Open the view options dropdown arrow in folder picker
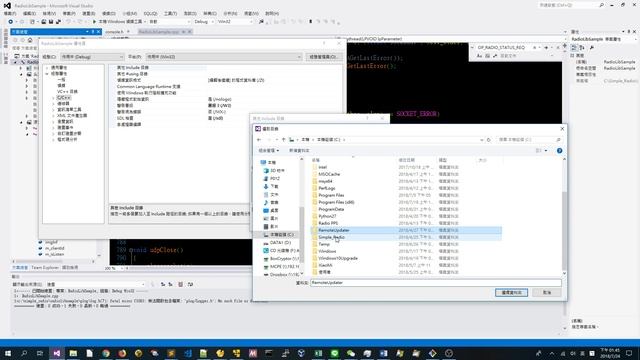This screenshot has width=640, height=360. click(546, 151)
